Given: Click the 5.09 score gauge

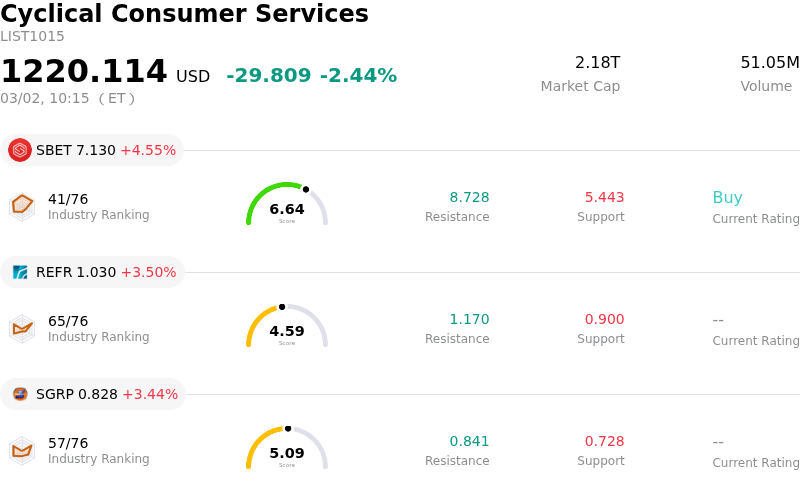Looking at the screenshot, I should pos(287,449).
